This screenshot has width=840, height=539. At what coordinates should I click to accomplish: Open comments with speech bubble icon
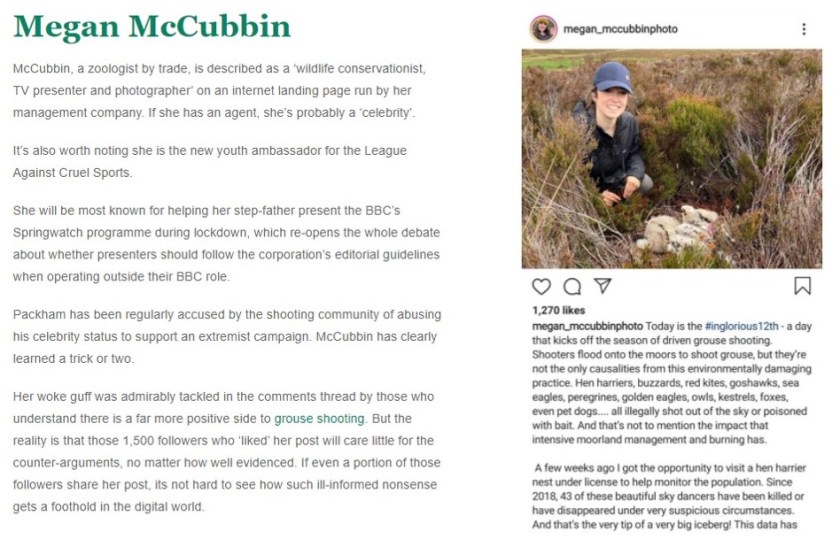(572, 286)
